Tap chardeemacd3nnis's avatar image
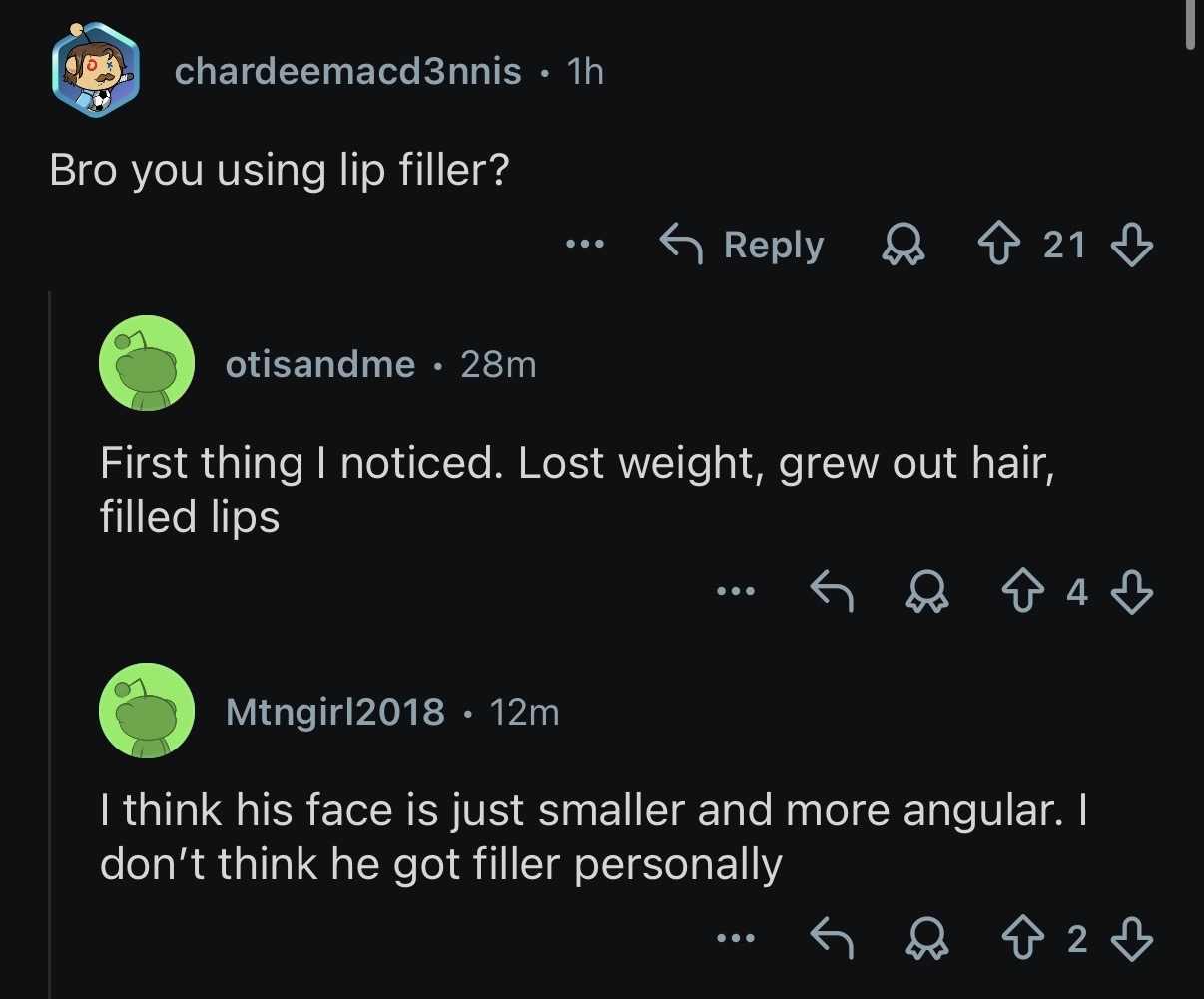The width and height of the screenshot is (1204, 999). coord(96,70)
